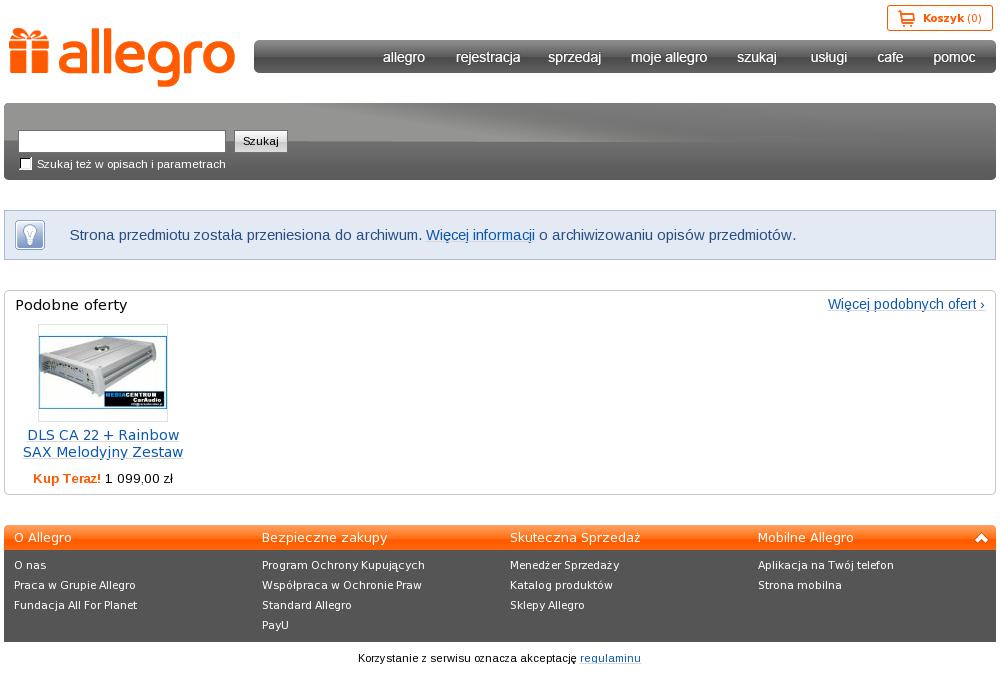Viewport: 1000px width, 678px height.
Task: Open the usługi menu item
Action: 828,57
